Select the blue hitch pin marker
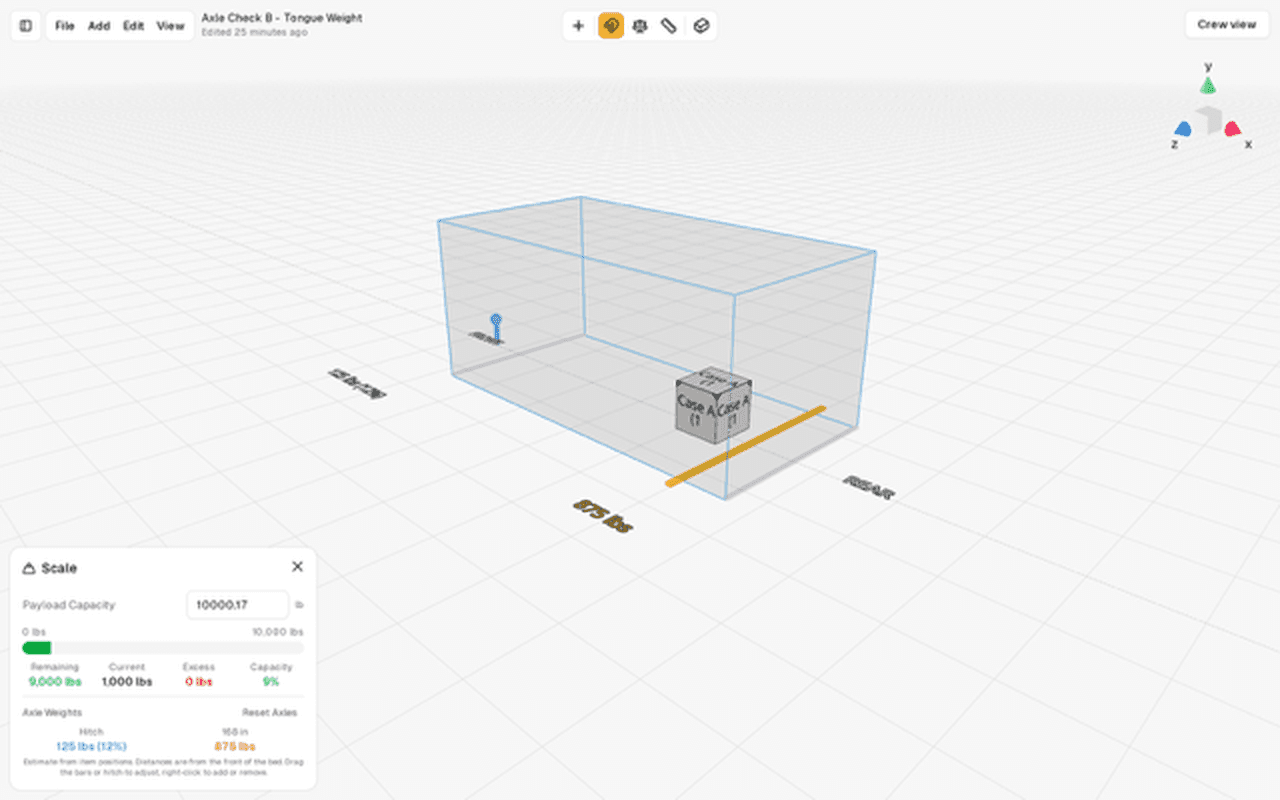This screenshot has width=1280, height=800. point(496,326)
